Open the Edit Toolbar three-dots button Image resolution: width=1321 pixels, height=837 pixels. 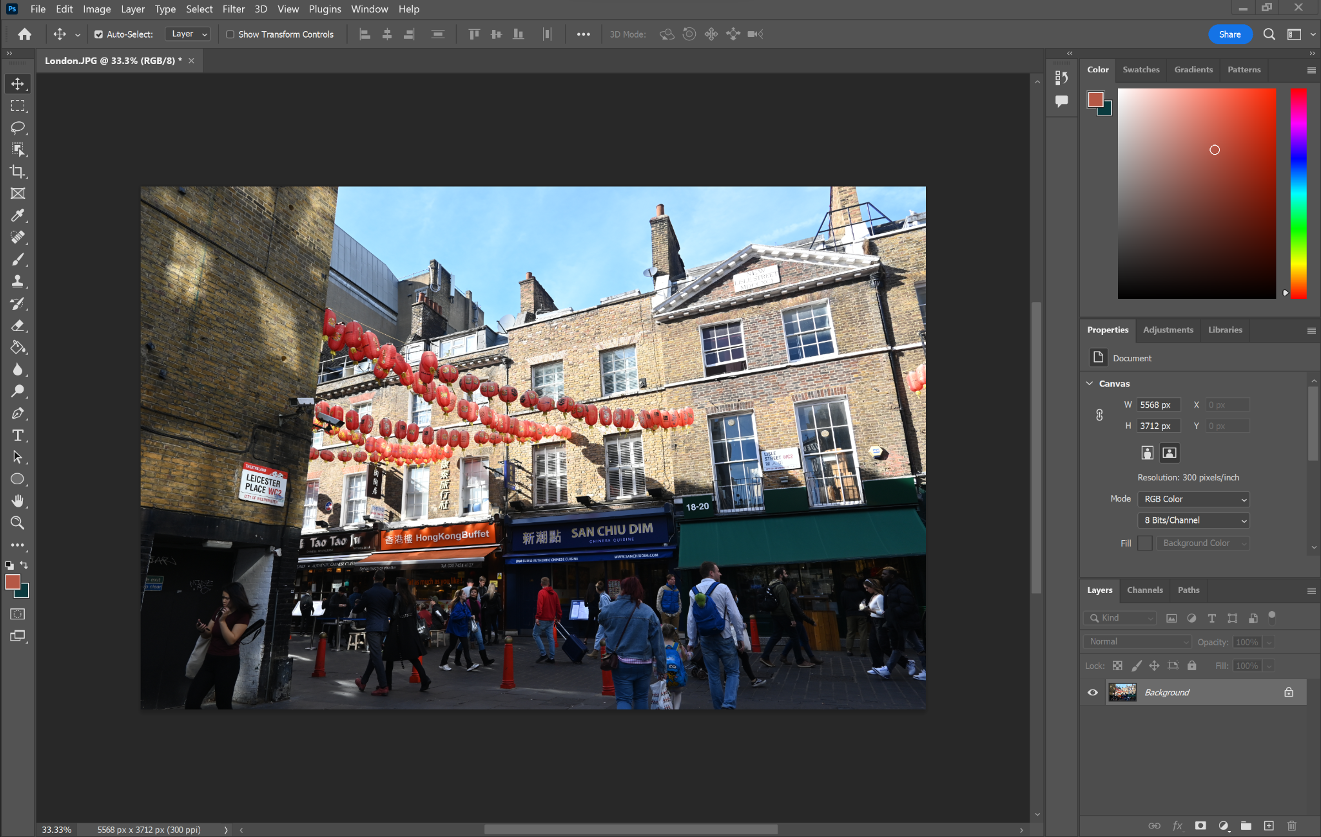[x=18, y=545]
